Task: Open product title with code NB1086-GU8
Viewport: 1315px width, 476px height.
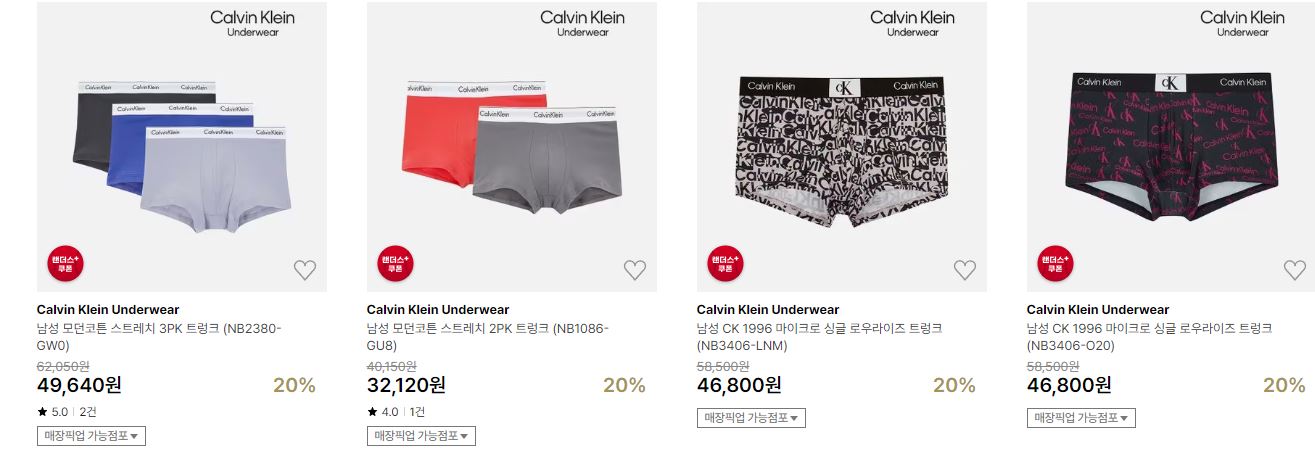Action: point(488,337)
